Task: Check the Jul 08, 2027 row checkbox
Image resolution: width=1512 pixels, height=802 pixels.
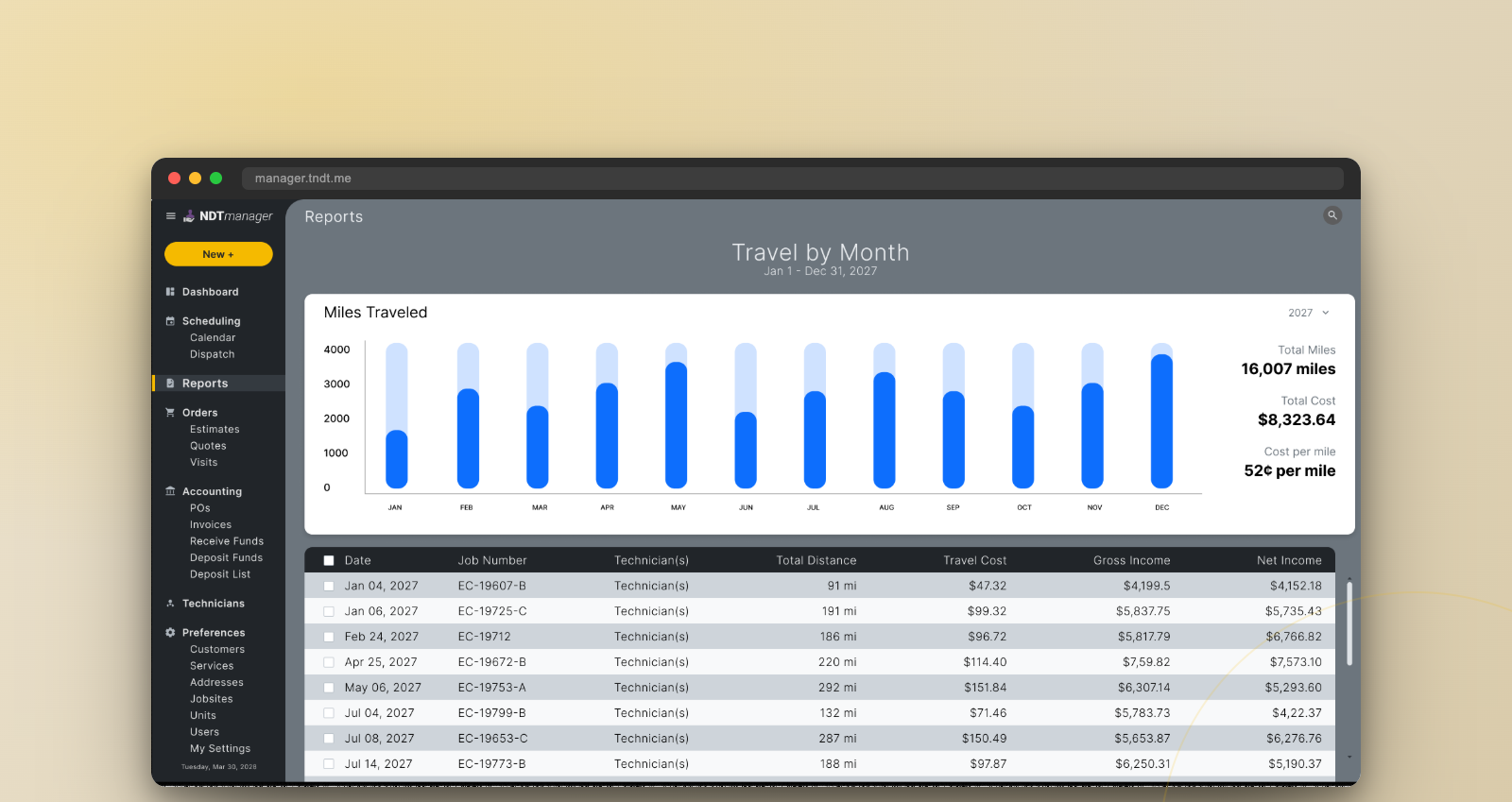Action: (x=329, y=740)
